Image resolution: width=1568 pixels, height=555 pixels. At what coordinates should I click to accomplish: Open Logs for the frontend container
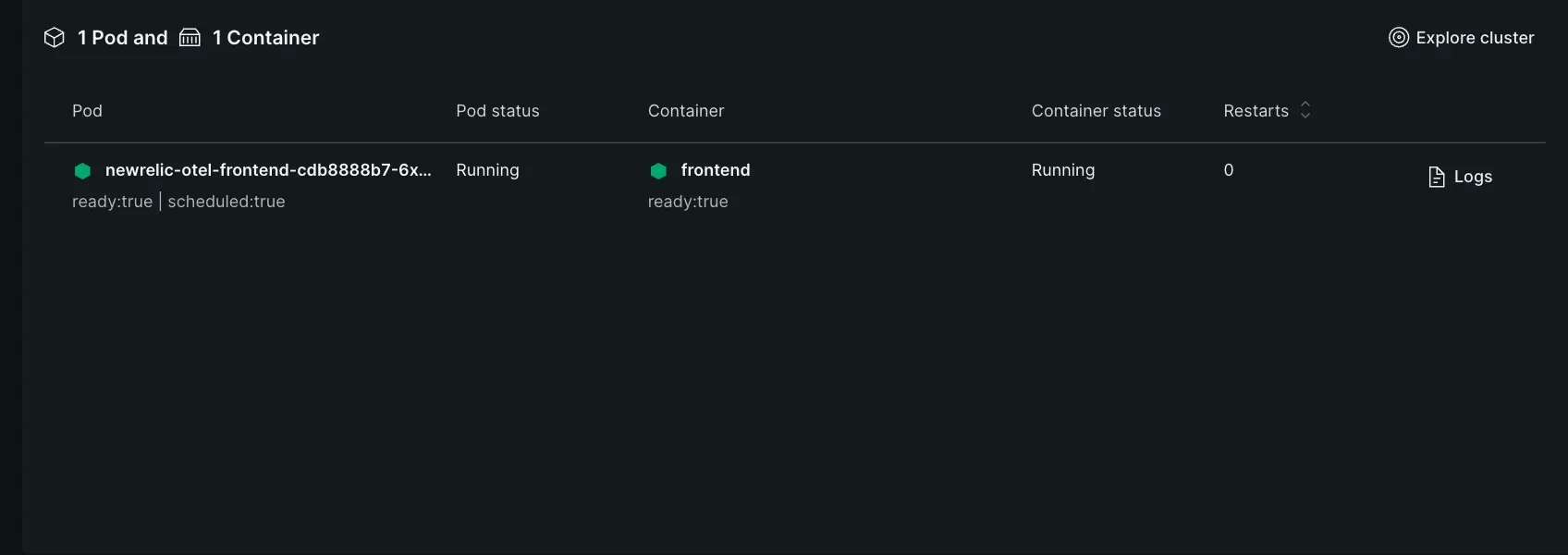1473,177
